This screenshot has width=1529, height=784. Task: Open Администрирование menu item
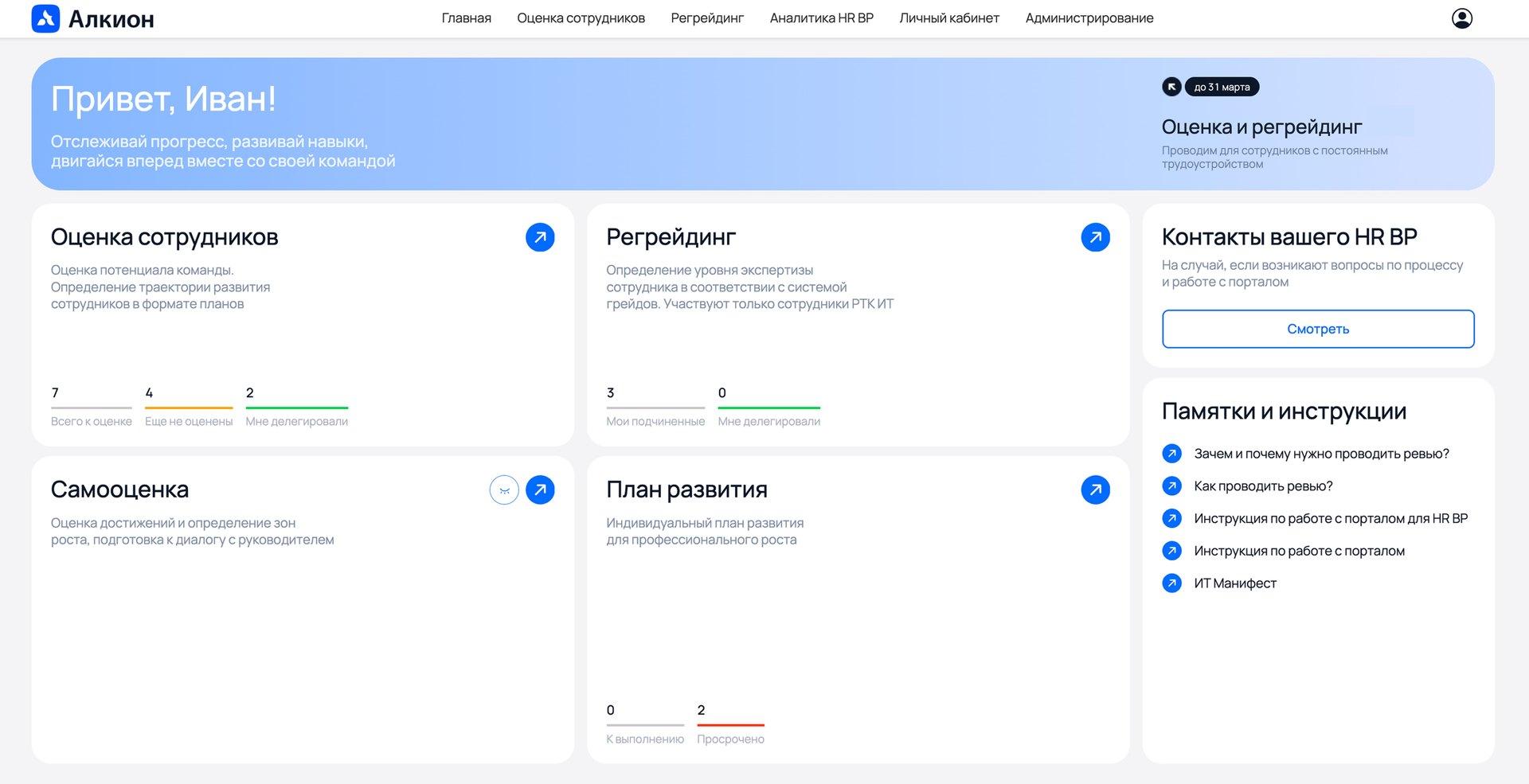pyautogui.click(x=1089, y=18)
